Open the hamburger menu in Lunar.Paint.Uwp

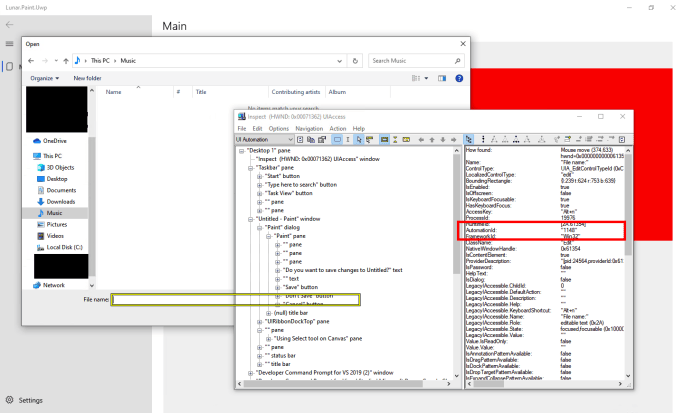(10, 44)
